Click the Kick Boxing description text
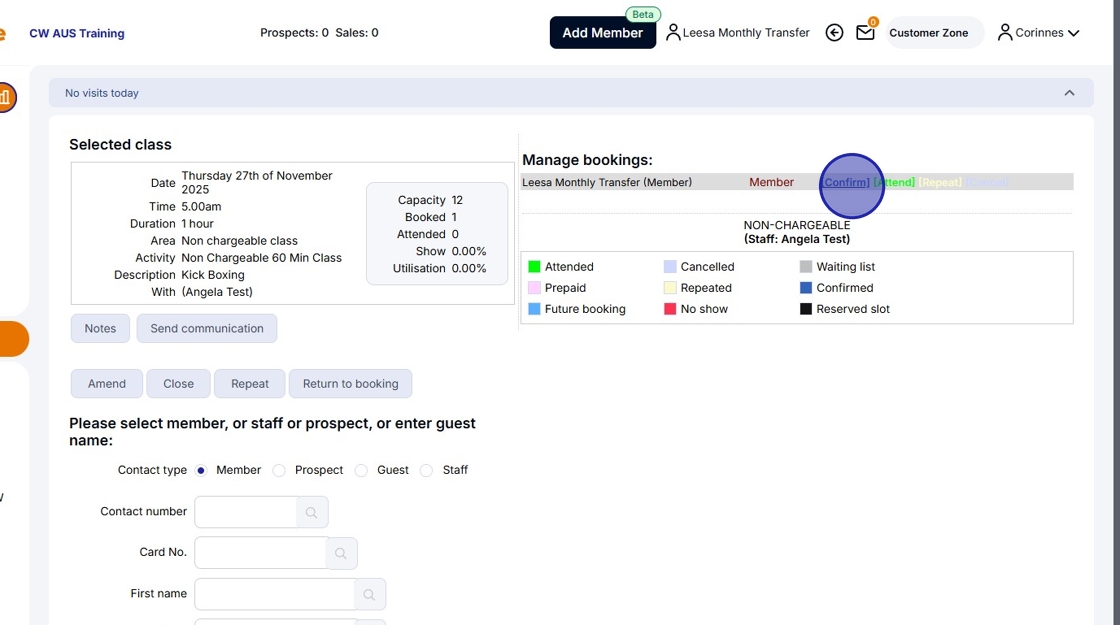The image size is (1120, 625). click(213, 275)
